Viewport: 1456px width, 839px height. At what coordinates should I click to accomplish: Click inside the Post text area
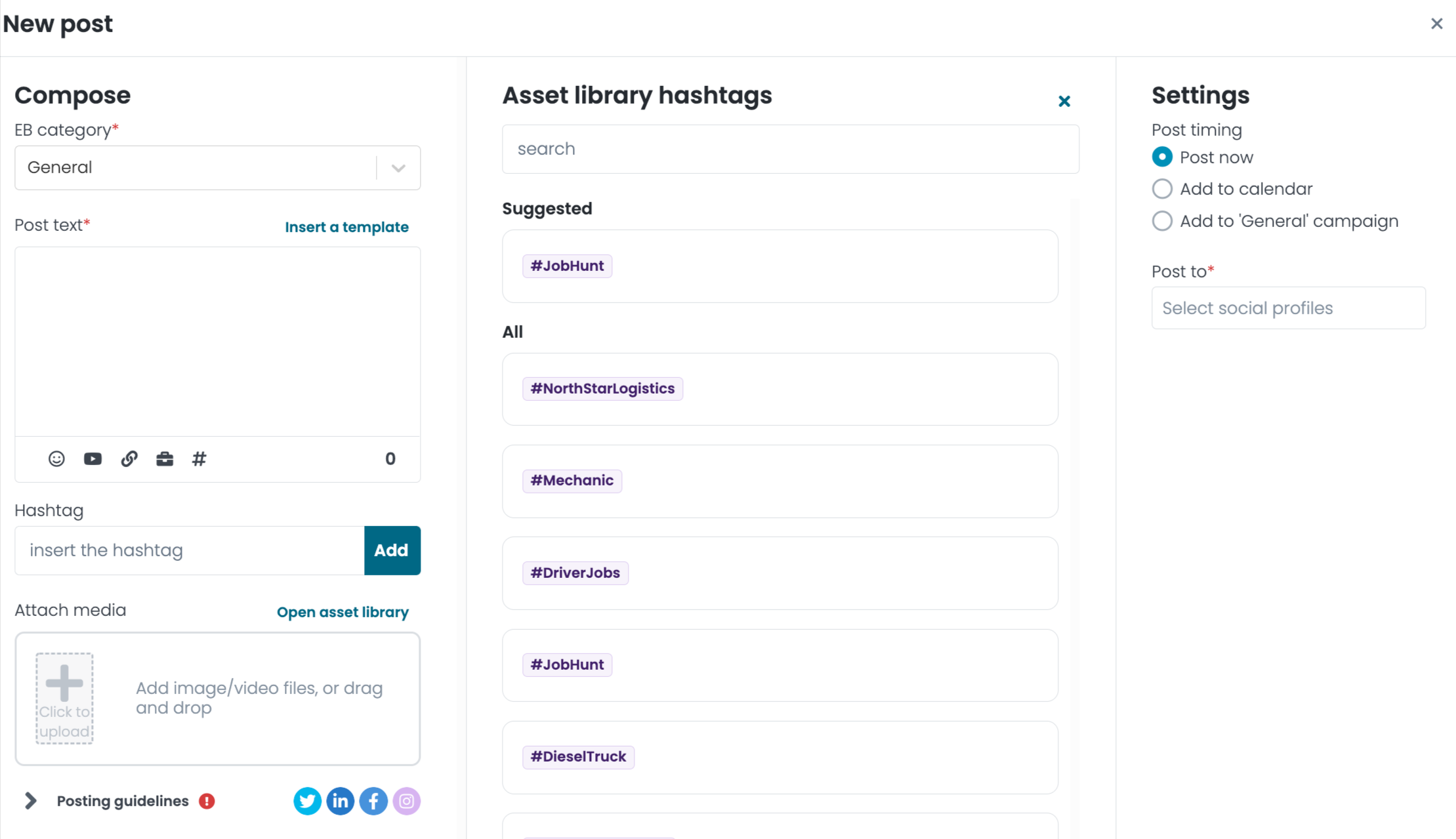coord(217,341)
